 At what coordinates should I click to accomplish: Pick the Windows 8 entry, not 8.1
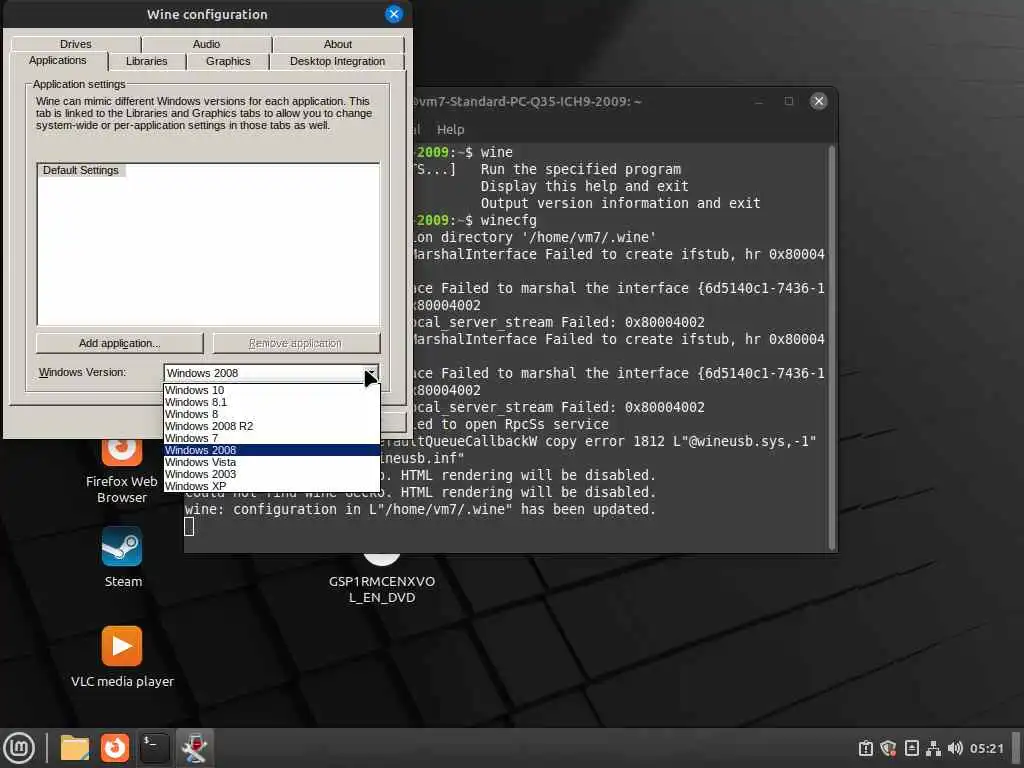point(272,414)
